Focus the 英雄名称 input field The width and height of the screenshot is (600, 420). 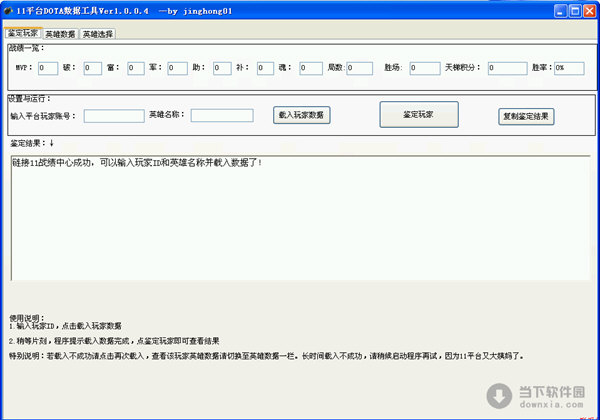point(222,116)
